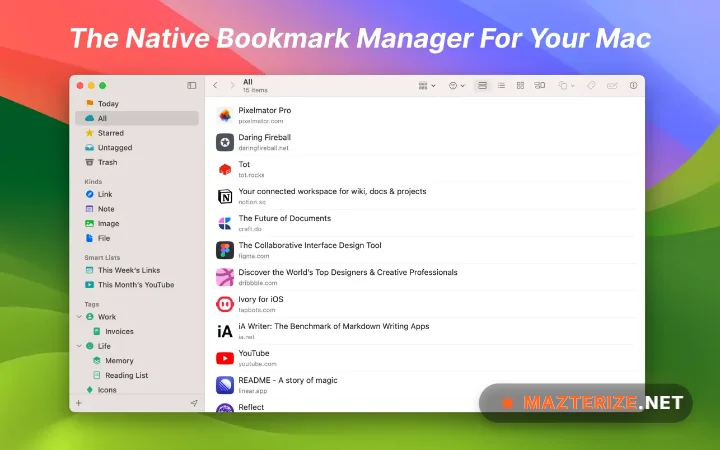This screenshot has height=450, width=720.
Task: Collapse the Life tag group
Action: click(79, 346)
